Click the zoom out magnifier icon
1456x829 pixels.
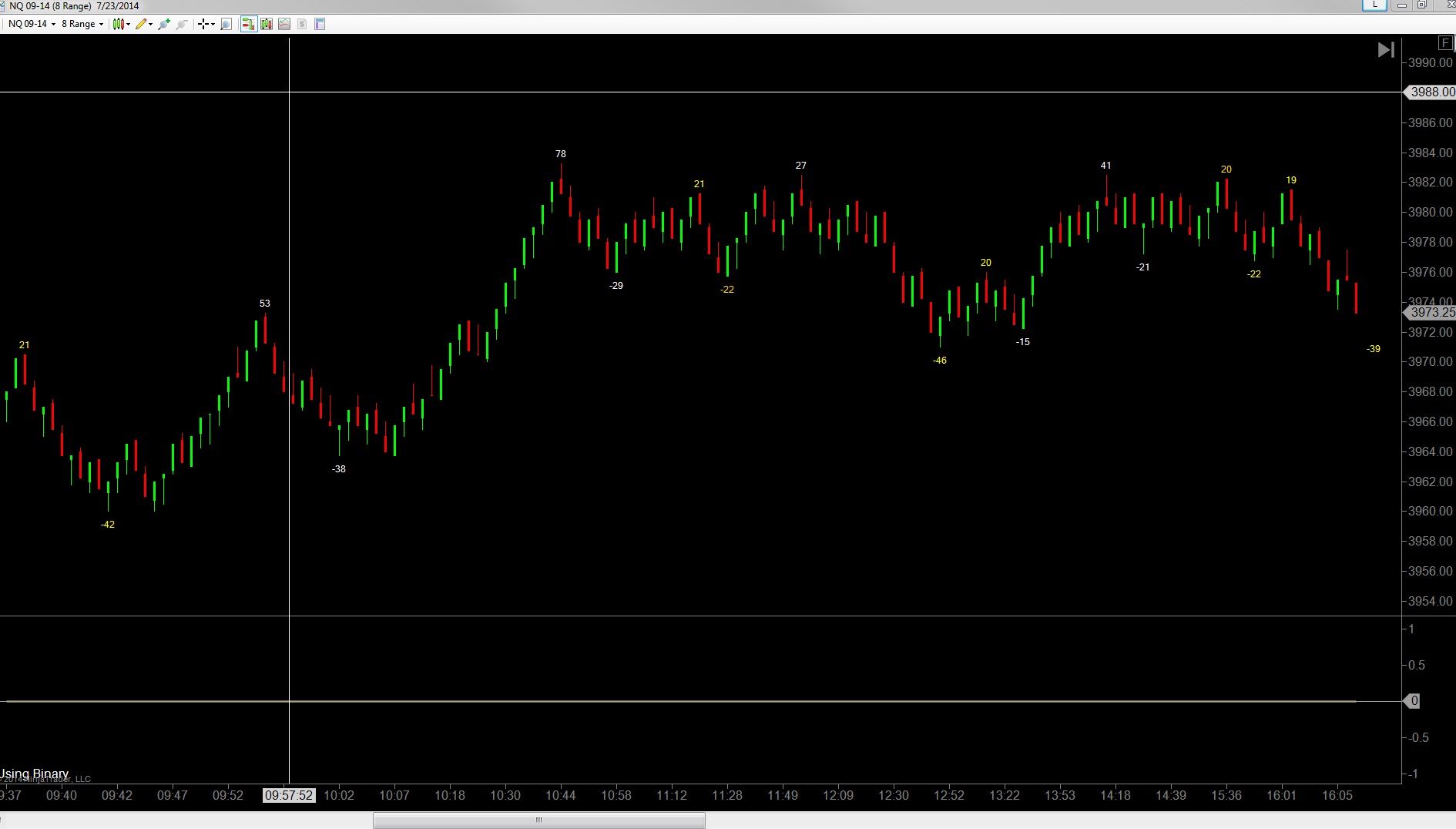[182, 24]
